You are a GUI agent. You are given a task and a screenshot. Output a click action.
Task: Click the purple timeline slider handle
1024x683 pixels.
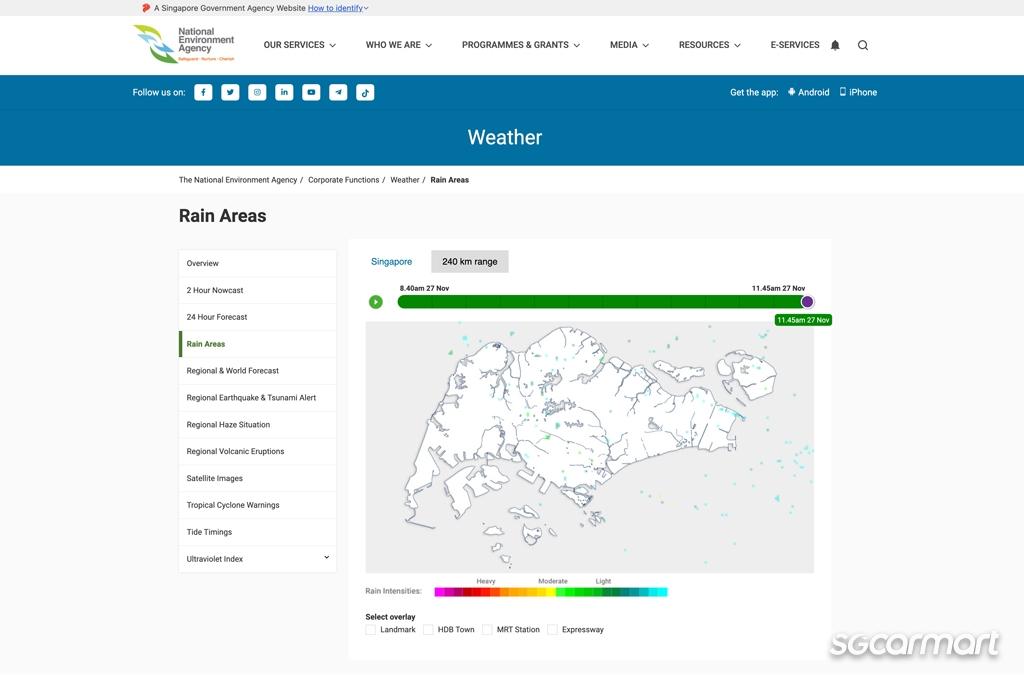point(807,302)
